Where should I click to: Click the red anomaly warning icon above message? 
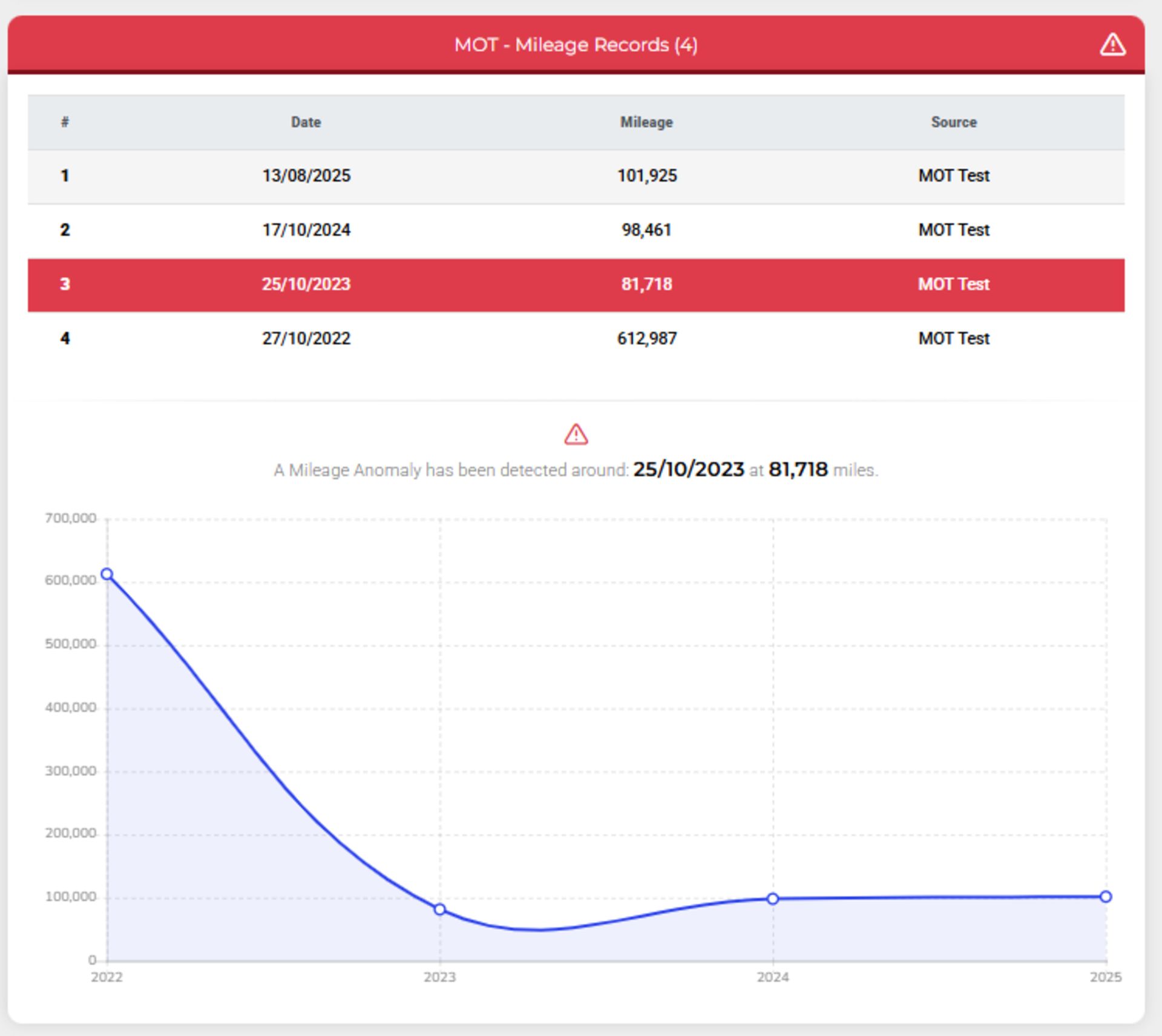pyautogui.click(x=576, y=434)
